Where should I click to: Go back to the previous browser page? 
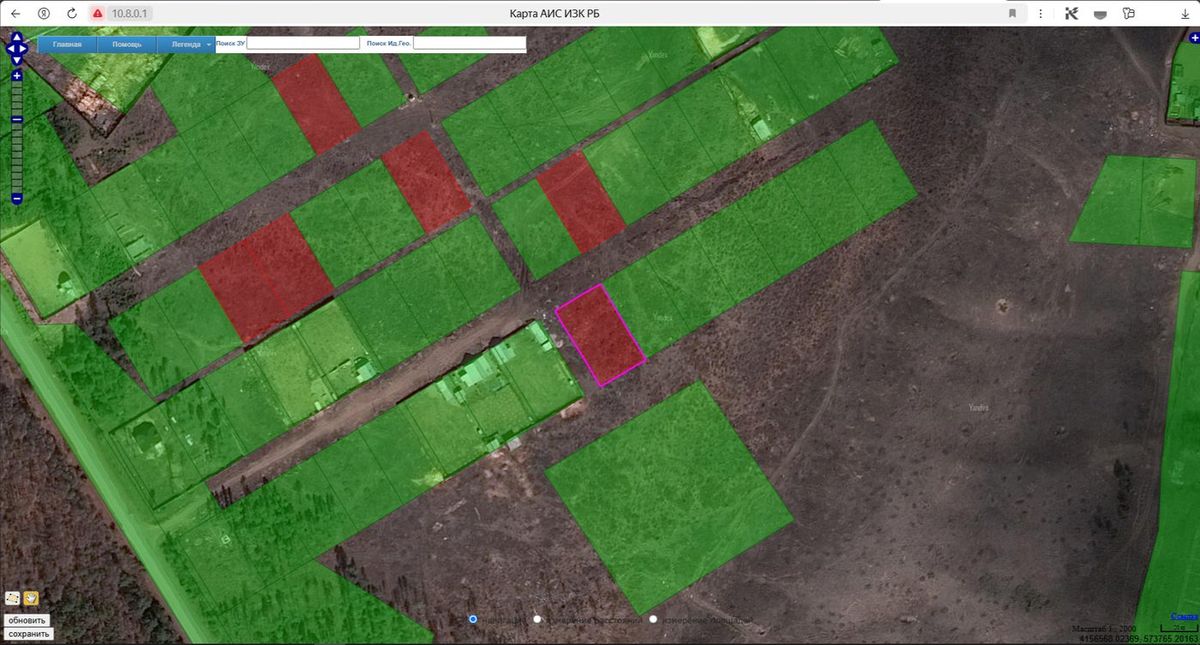tap(15, 13)
